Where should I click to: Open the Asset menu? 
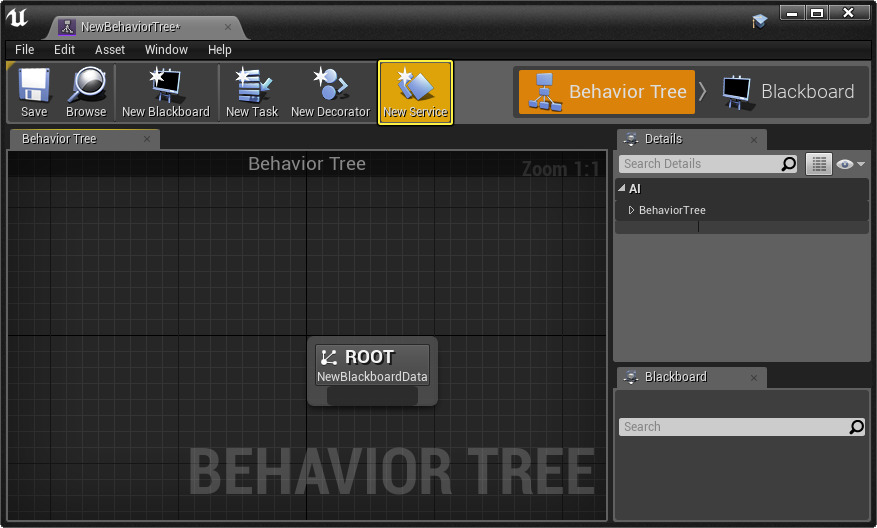[x=110, y=49]
